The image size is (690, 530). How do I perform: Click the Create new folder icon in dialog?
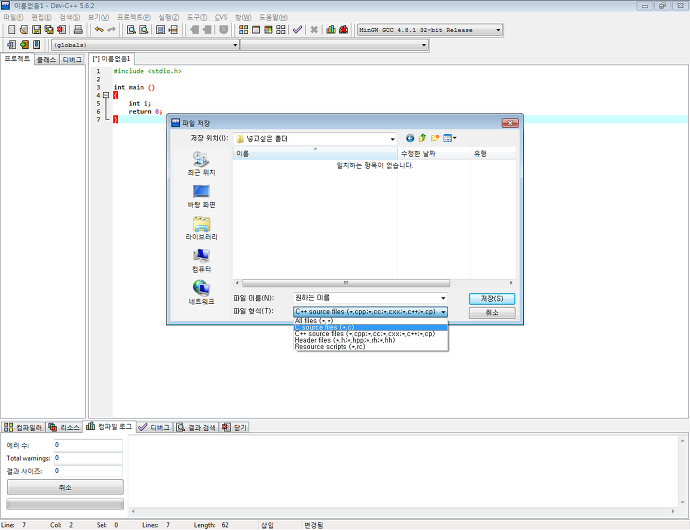pos(435,138)
